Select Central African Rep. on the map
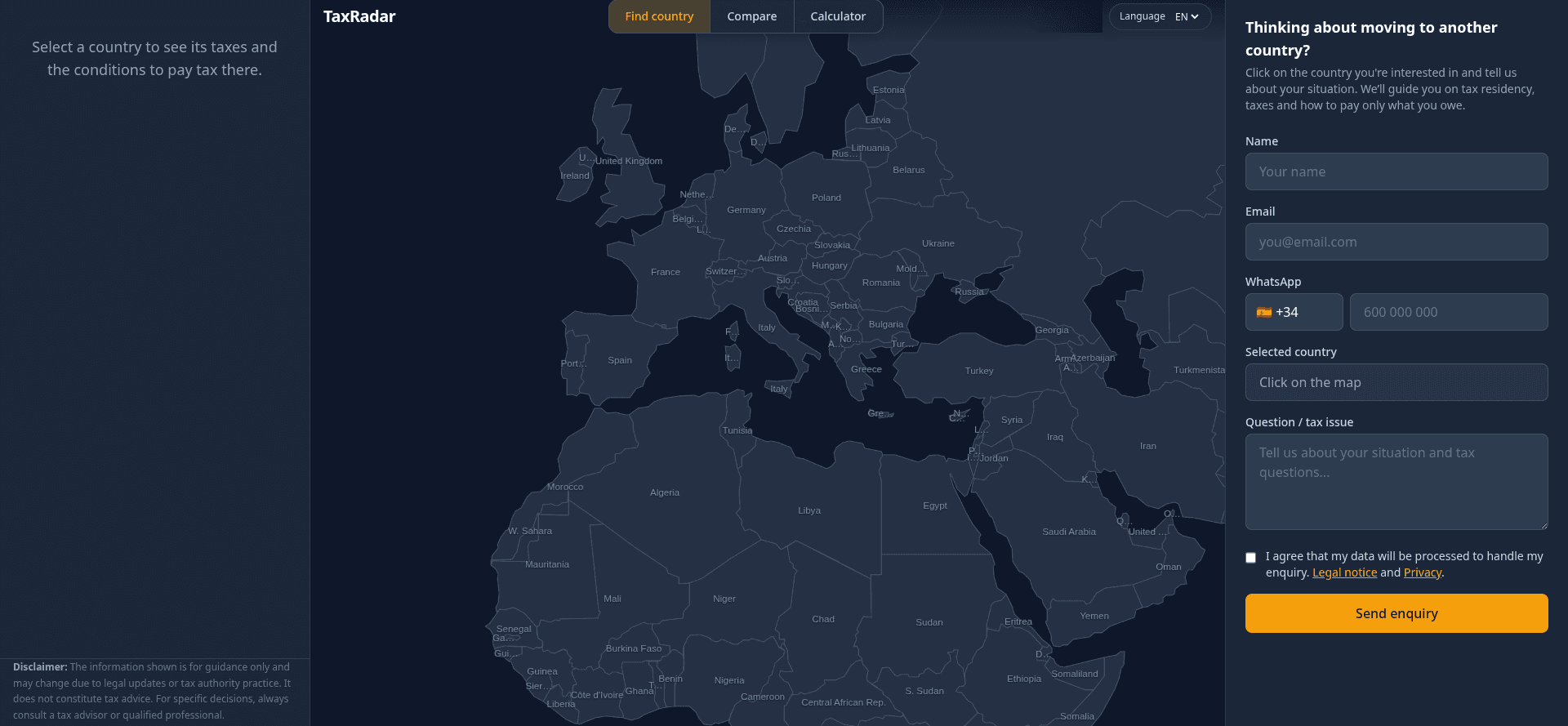The width and height of the screenshot is (1568, 726). click(x=843, y=702)
